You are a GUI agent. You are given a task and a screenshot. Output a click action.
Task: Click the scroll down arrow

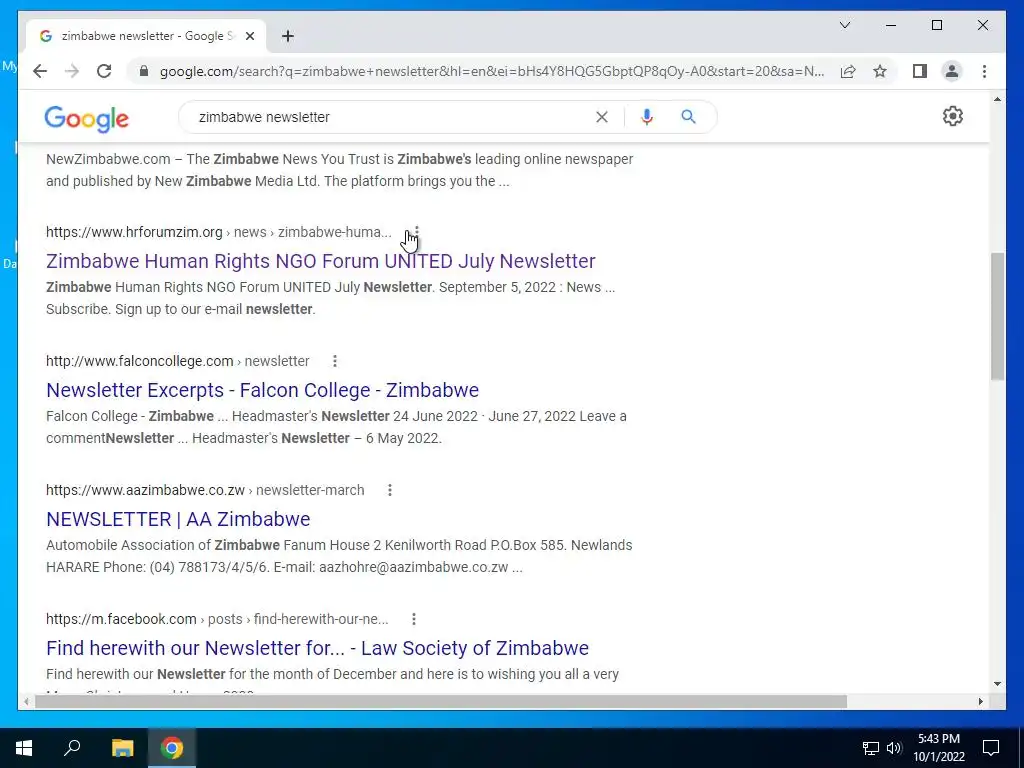(997, 684)
